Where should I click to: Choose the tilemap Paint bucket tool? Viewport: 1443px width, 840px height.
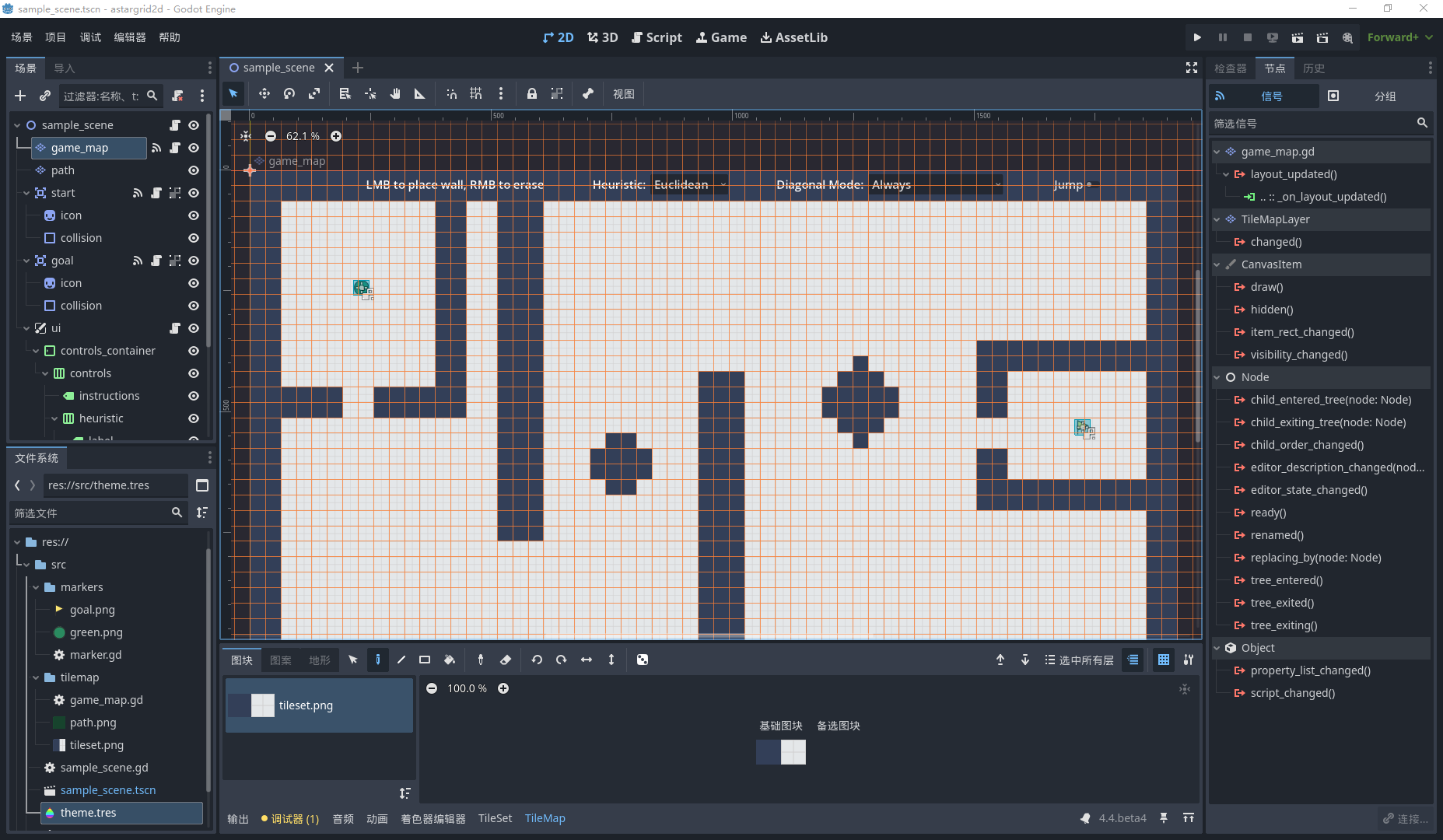coord(450,660)
